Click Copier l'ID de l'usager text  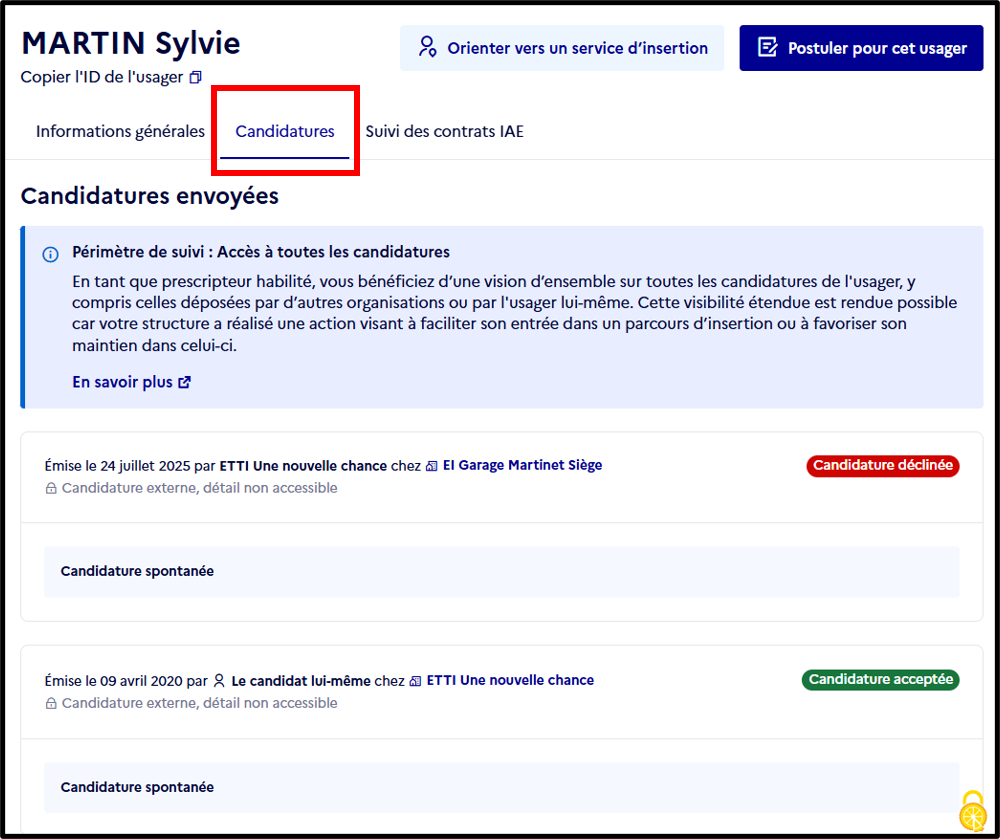tap(102, 77)
